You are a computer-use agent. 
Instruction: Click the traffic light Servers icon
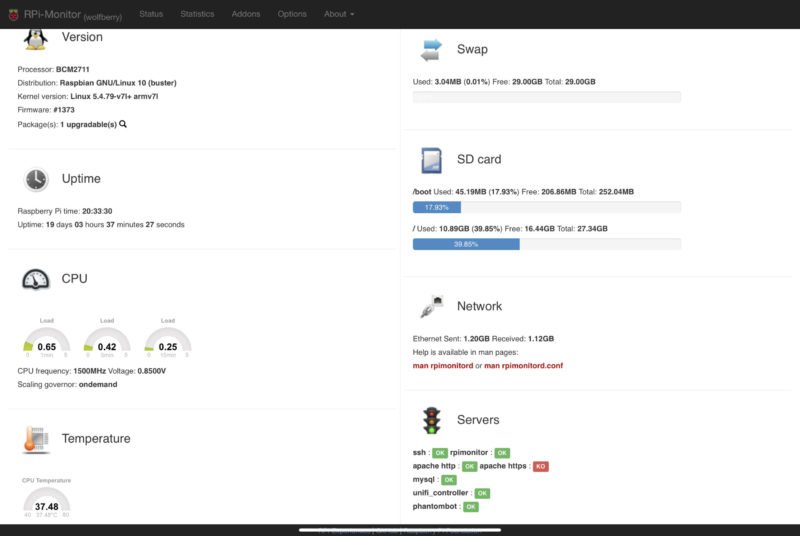432,420
